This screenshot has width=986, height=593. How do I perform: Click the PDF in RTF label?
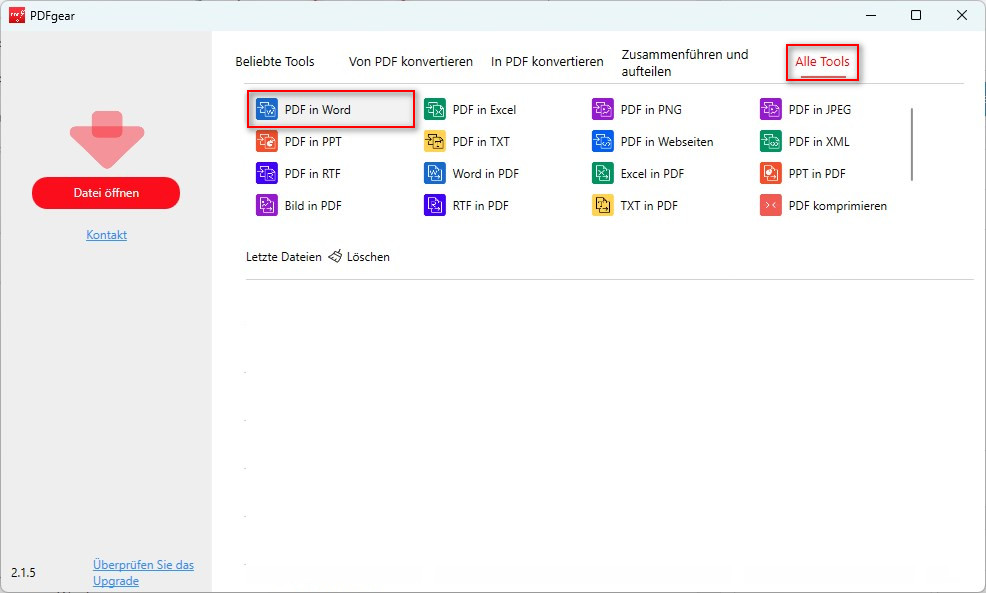[x=313, y=174]
